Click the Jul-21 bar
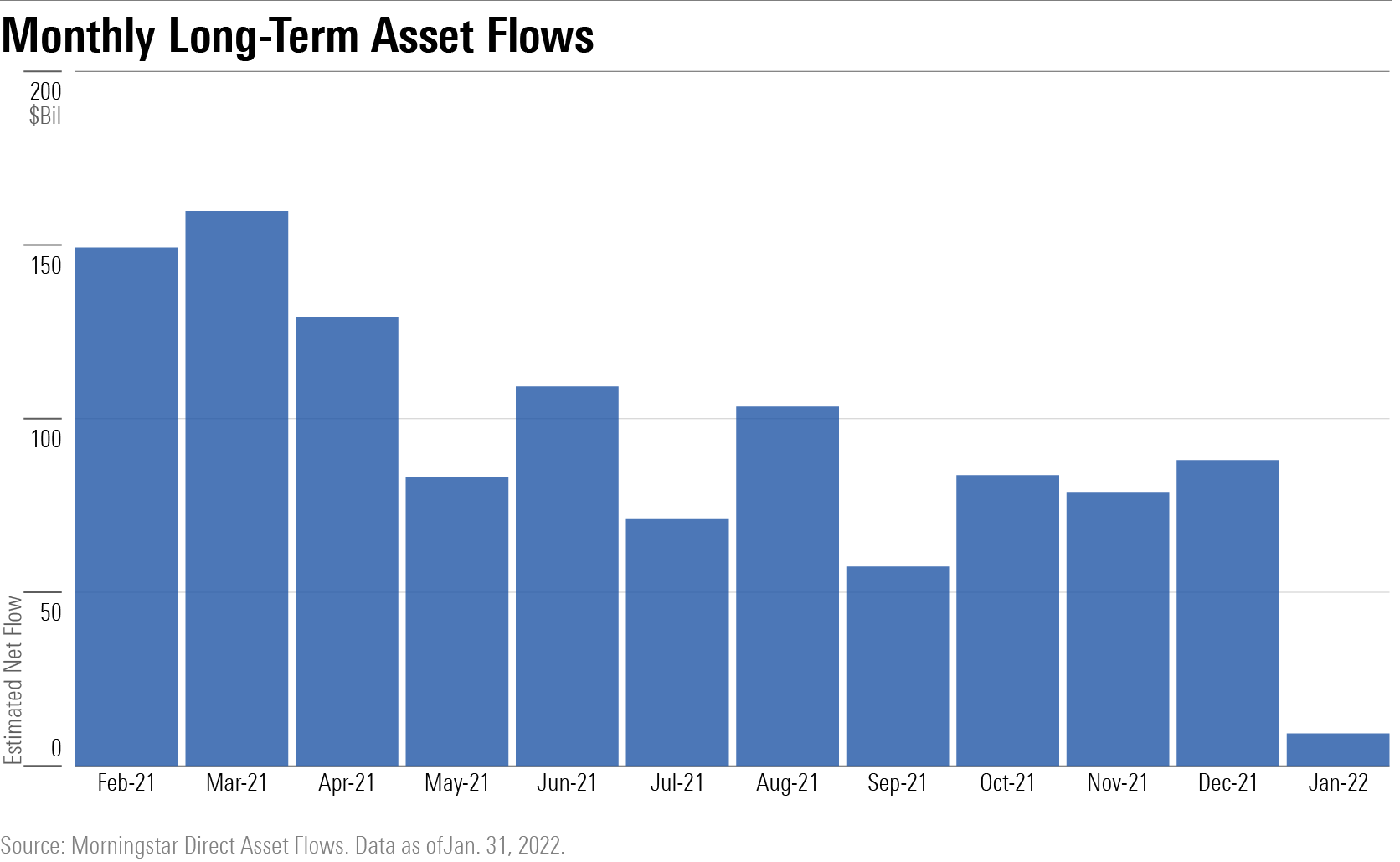1400x862 pixels. click(677, 642)
